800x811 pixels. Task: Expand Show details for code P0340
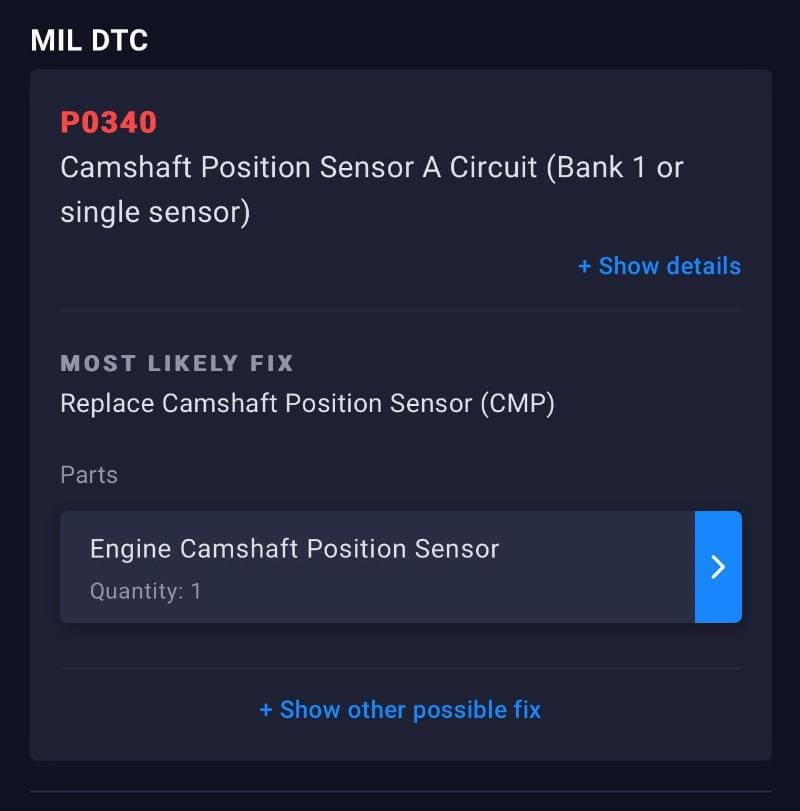tap(659, 266)
